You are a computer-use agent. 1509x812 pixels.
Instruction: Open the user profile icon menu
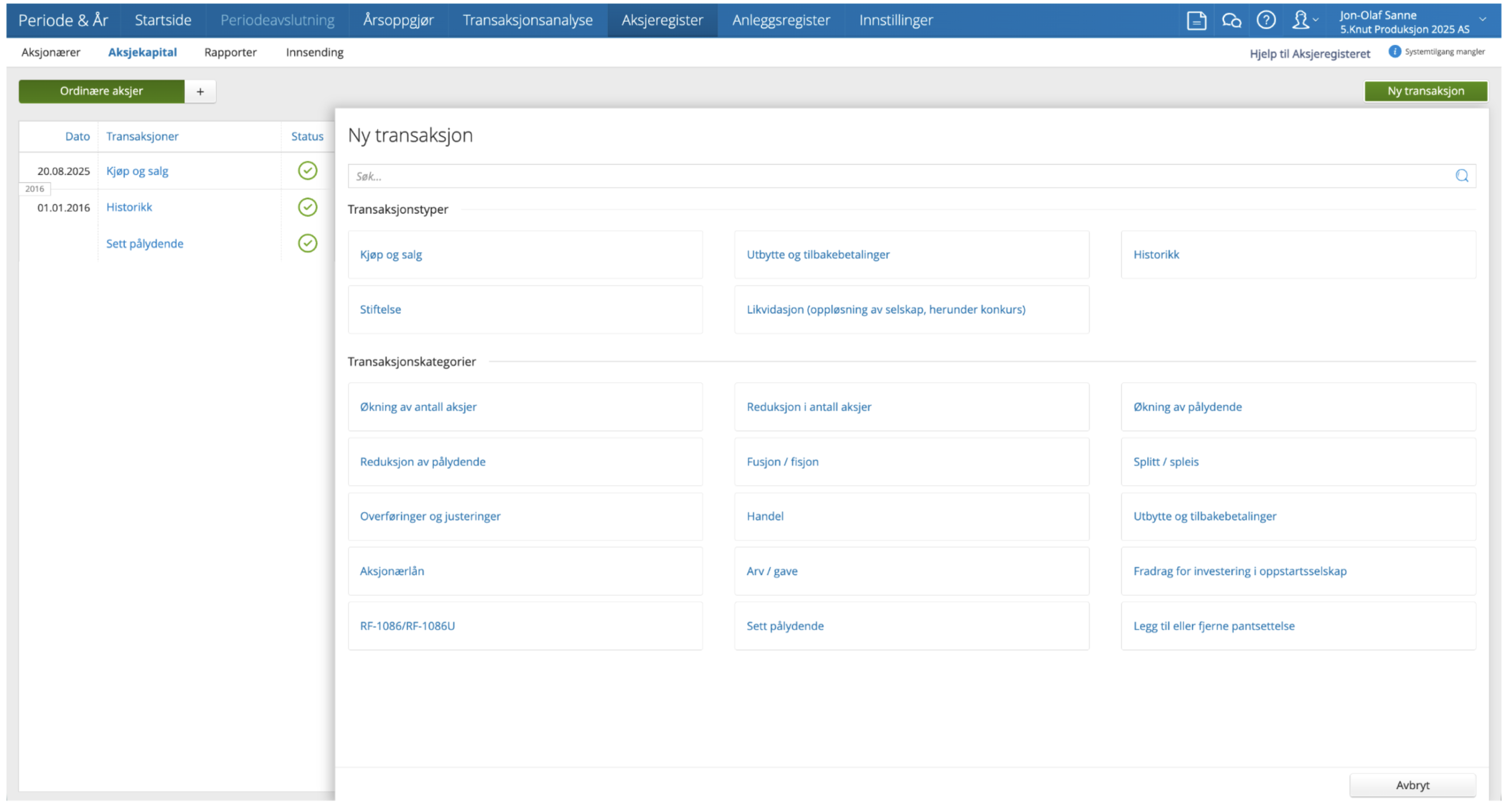coord(1305,21)
